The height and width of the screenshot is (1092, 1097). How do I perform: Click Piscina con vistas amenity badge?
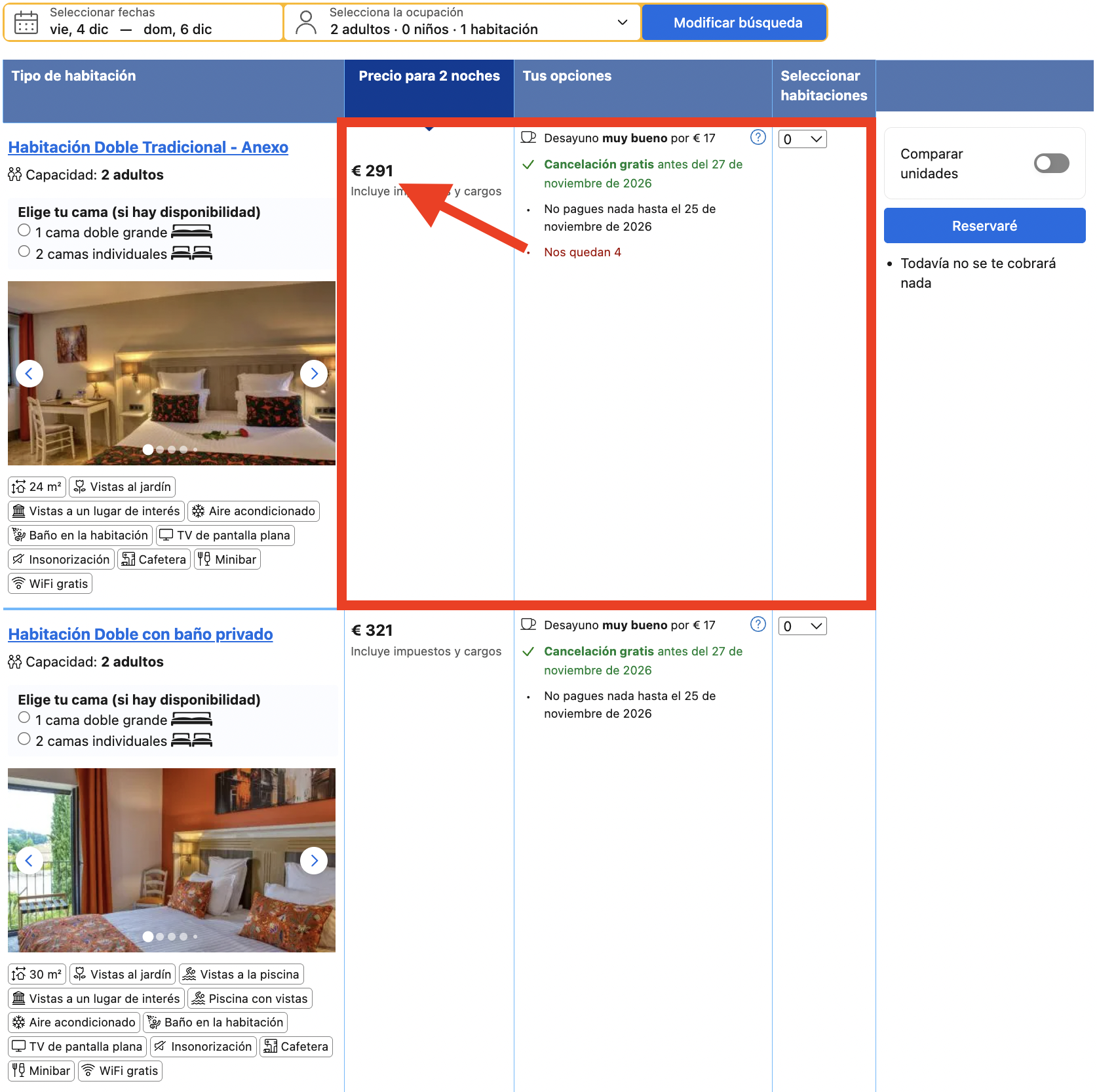click(x=250, y=998)
